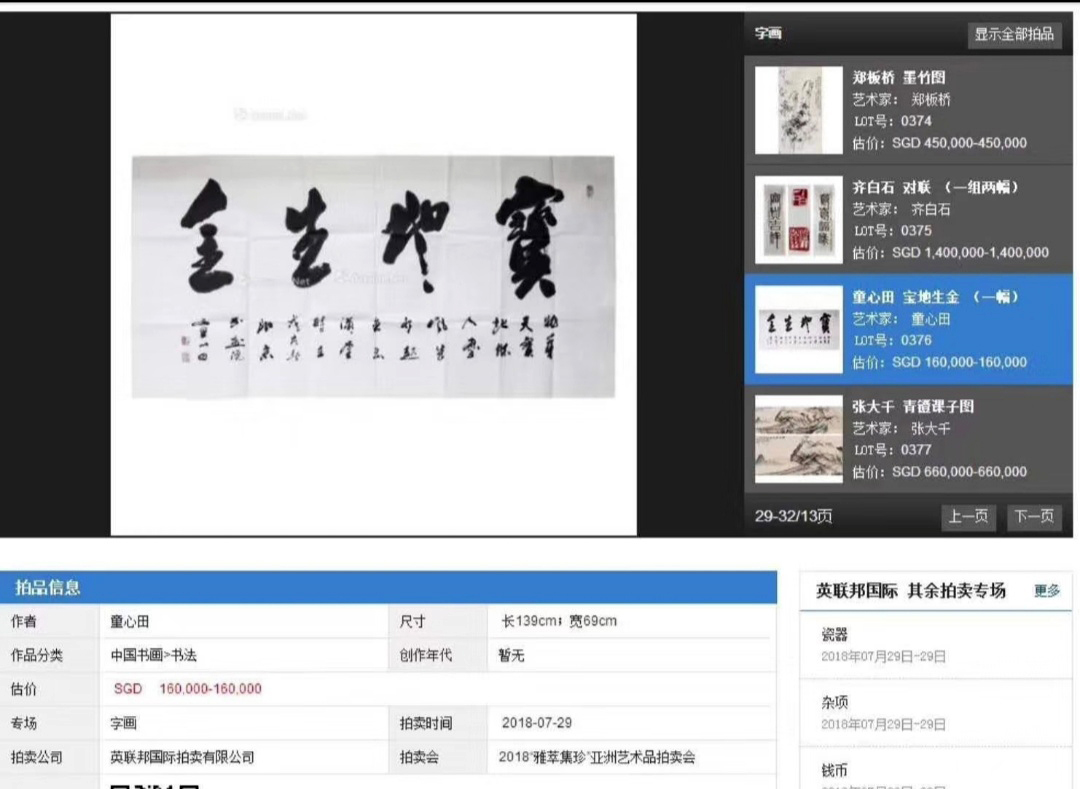Open the 齐白石 对联 thumbnail
Image resolution: width=1080 pixels, height=789 pixels.
tap(798, 220)
